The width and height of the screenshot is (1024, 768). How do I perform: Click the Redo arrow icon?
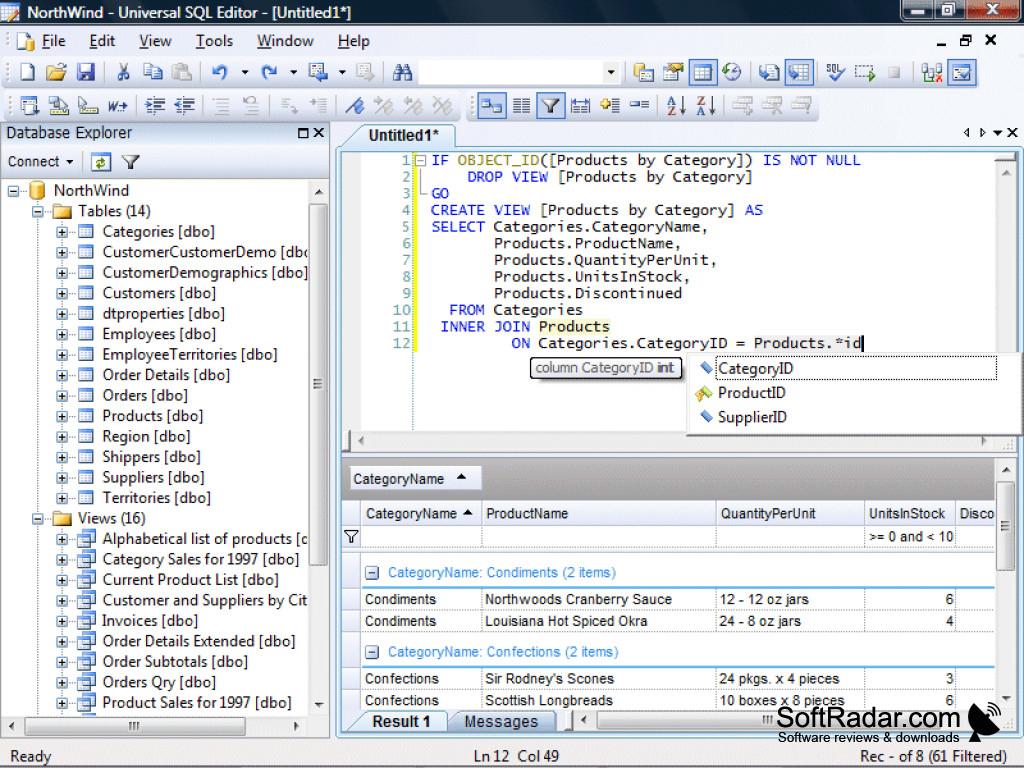[x=269, y=72]
